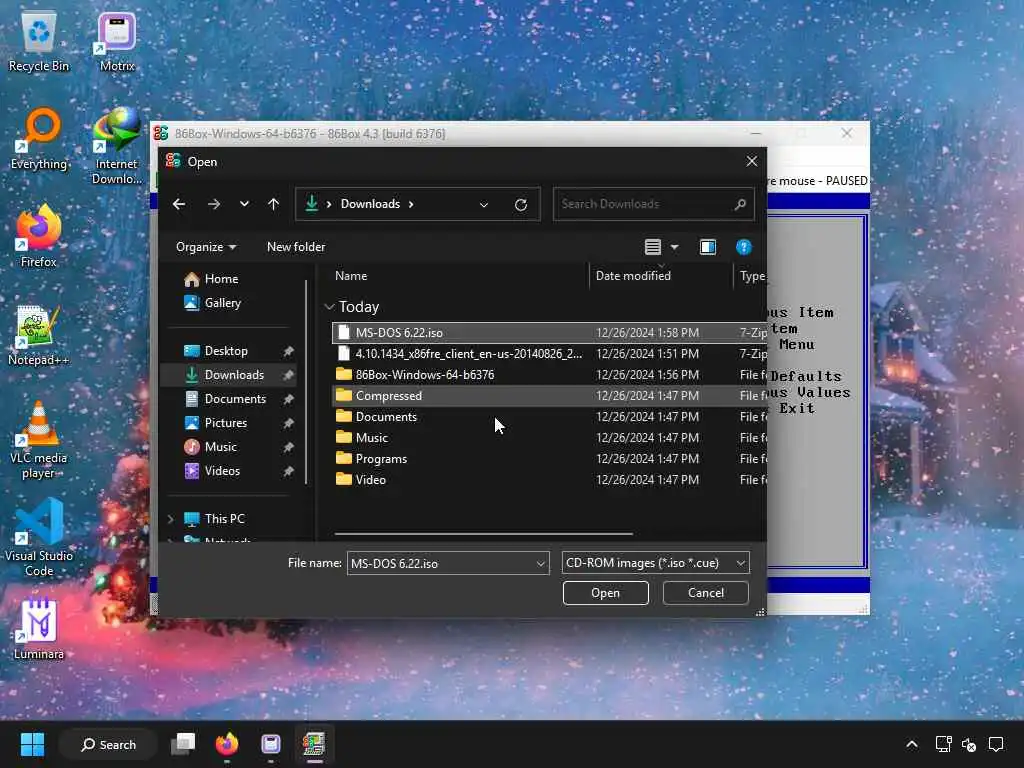Open the File name history dropdown
This screenshot has height=768, width=1024.
pyautogui.click(x=541, y=564)
